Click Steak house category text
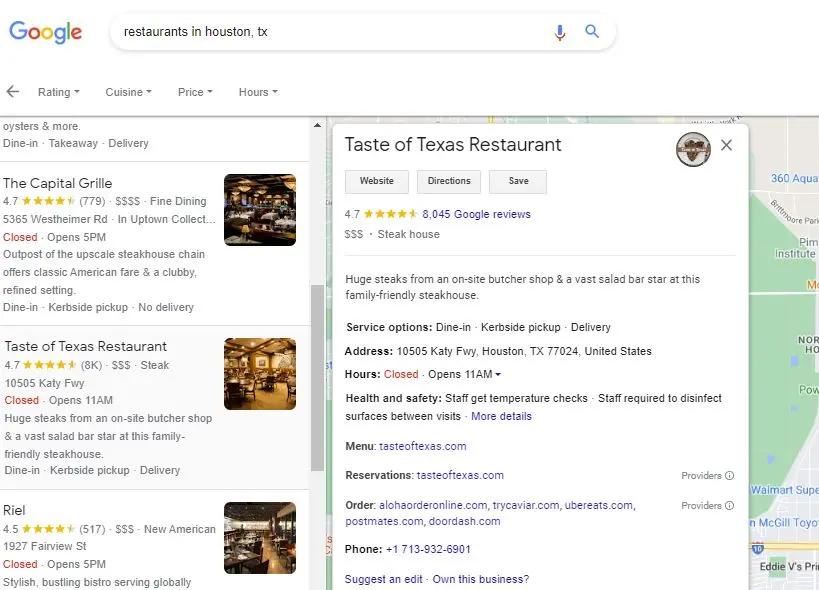 coord(408,234)
